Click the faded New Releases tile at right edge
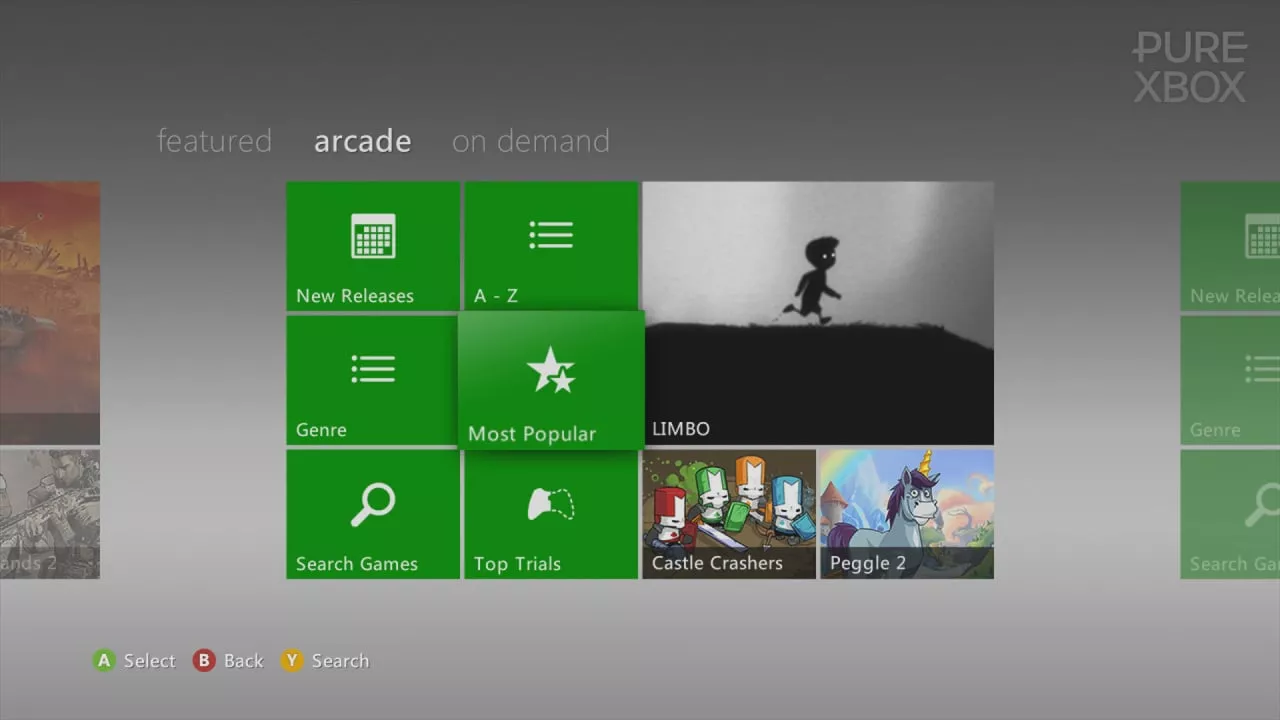 coord(1230,246)
